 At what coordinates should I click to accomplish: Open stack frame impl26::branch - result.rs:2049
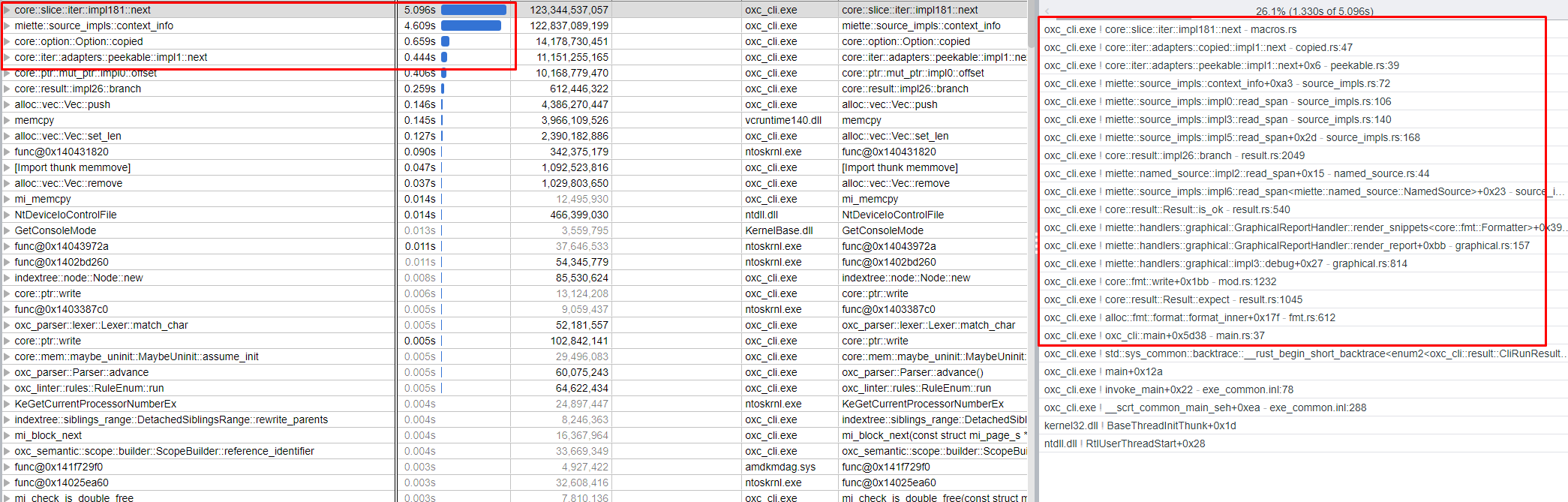click(x=1174, y=155)
